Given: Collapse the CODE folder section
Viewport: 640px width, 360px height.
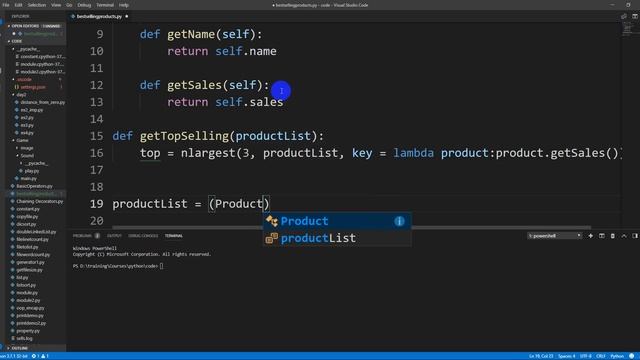Looking at the screenshot, I should tap(35, 41).
